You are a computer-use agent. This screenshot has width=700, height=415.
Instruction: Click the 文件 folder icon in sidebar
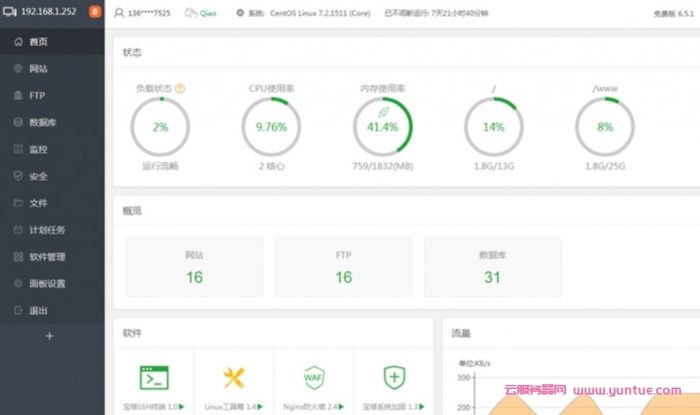tap(18, 203)
